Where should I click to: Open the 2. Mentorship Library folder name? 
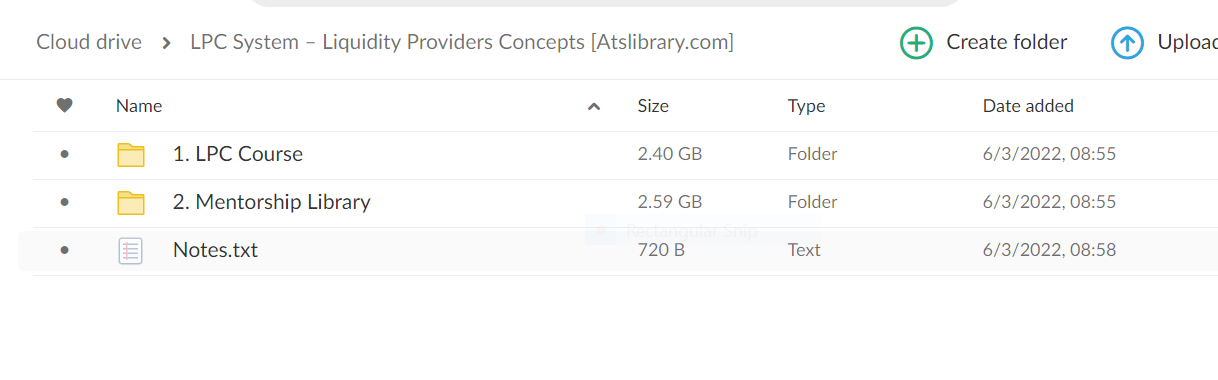click(x=272, y=202)
